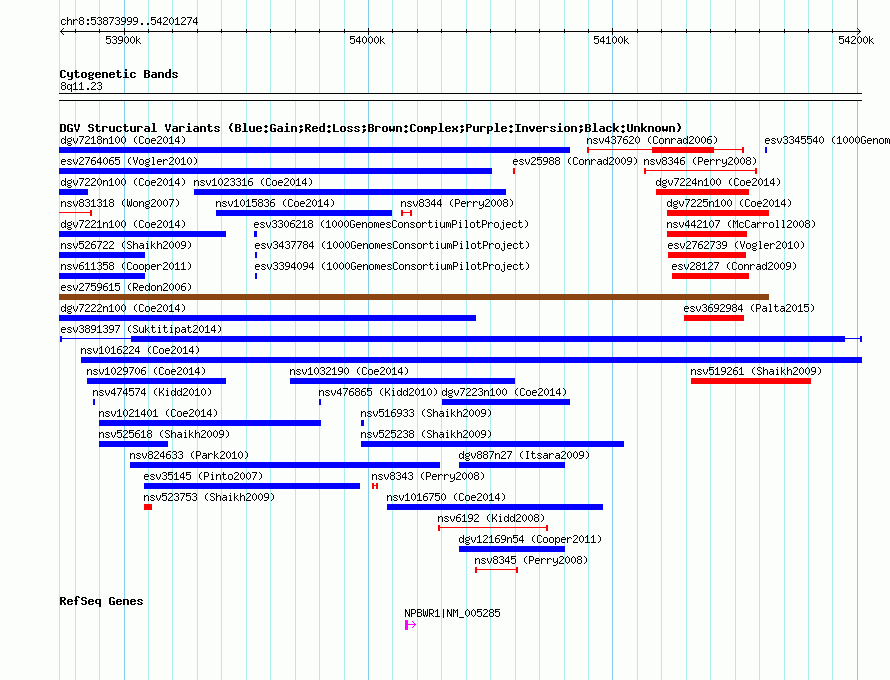
Task: Open the NPBWR1|NM_005285 gene label
Action: (452, 613)
